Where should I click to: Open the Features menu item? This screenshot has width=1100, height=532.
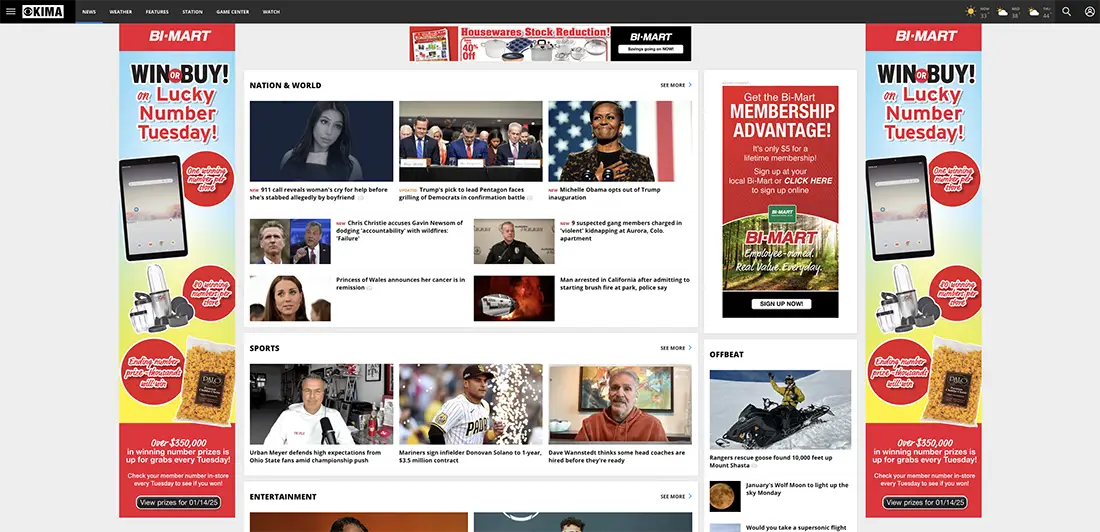(157, 12)
